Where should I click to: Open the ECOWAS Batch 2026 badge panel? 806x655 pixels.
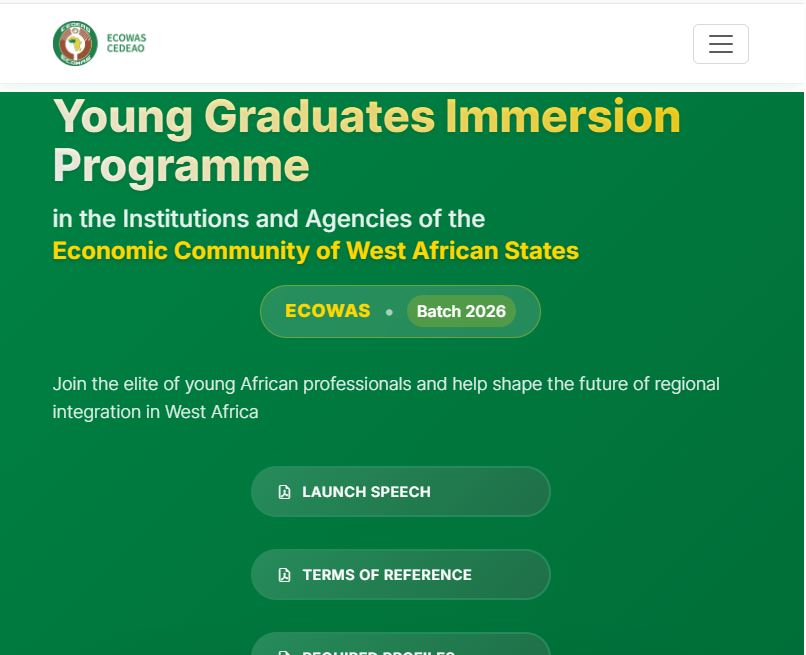[400, 311]
